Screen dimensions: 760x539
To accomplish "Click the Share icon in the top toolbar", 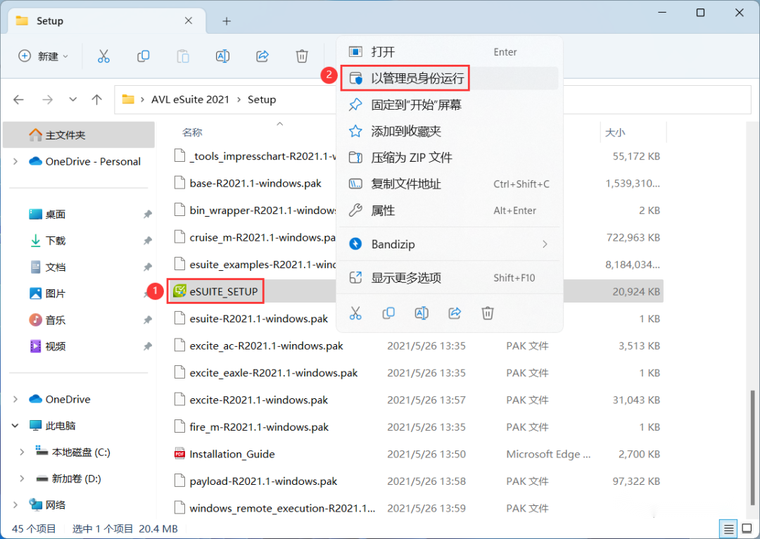I will 262,56.
